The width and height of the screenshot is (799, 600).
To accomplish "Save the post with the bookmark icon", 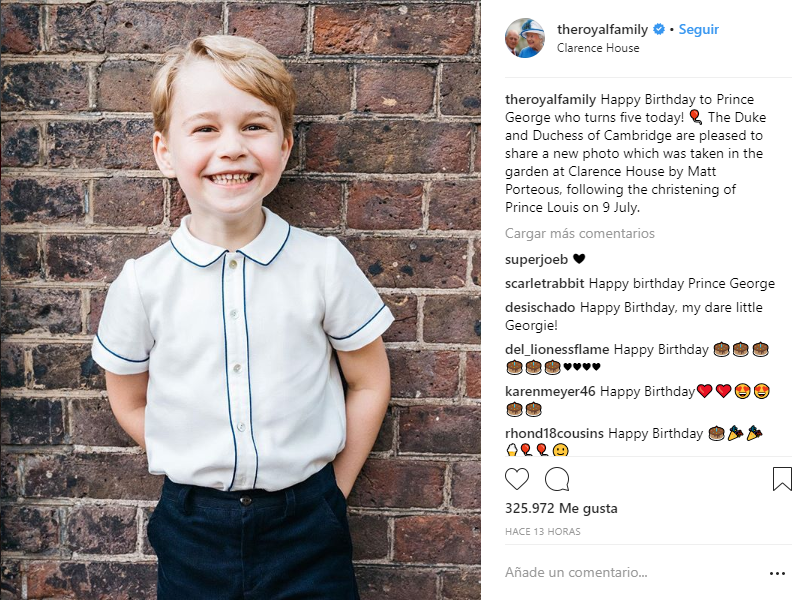I will tap(782, 479).
